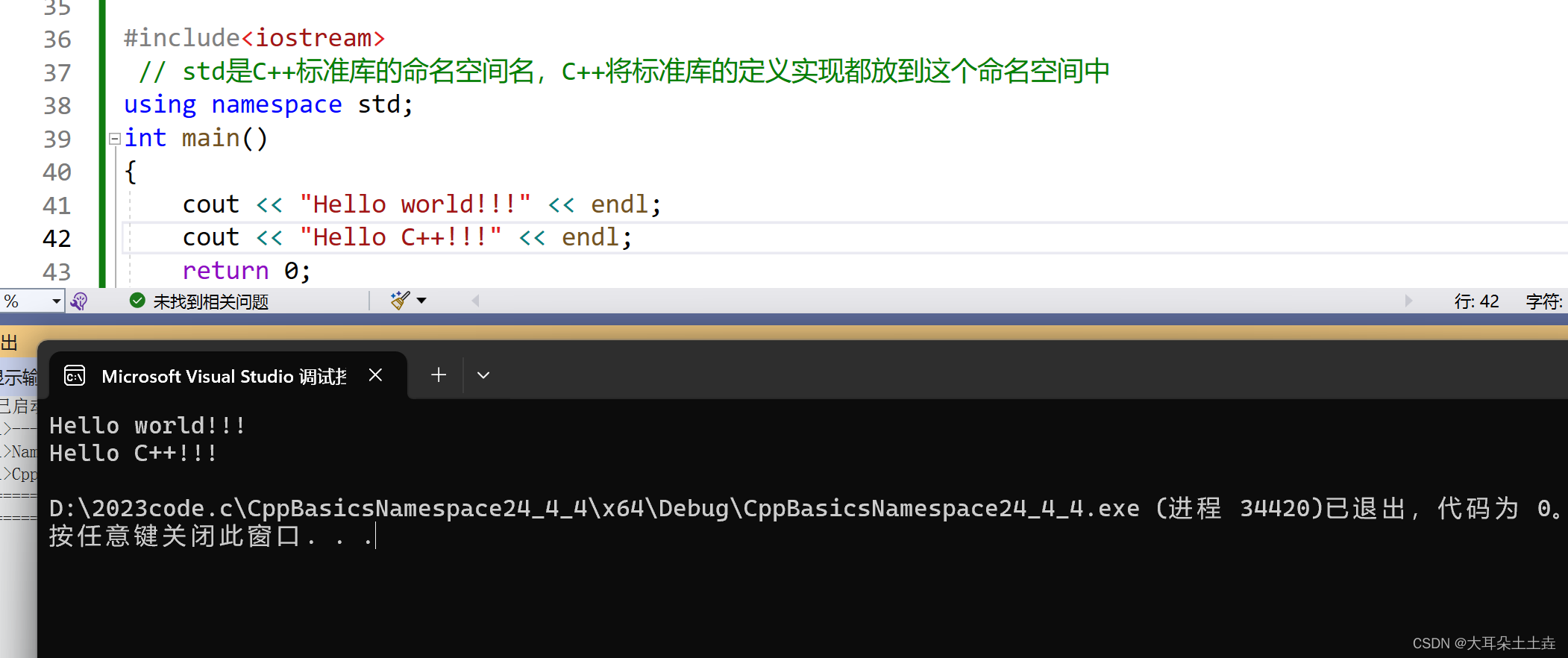1568x658 pixels.
Task: Open the editor zoom percentage dropdown
Action: [x=56, y=301]
